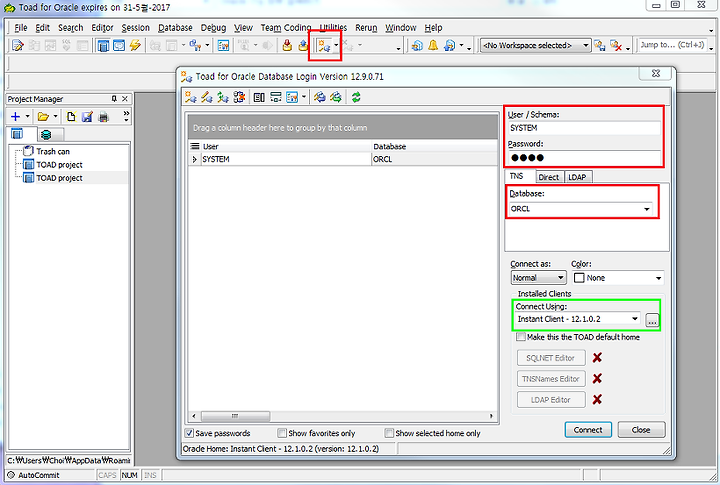Click the save project disk icon
The image size is (720, 485).
coord(87,117)
